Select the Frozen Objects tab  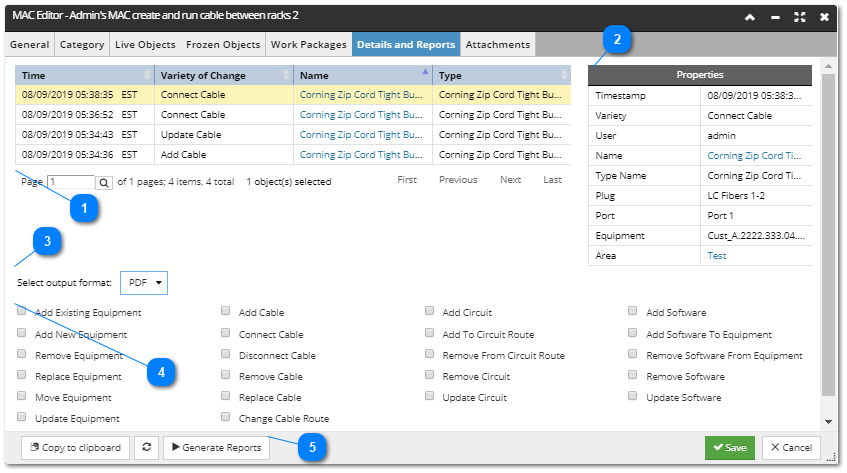pyautogui.click(x=223, y=45)
